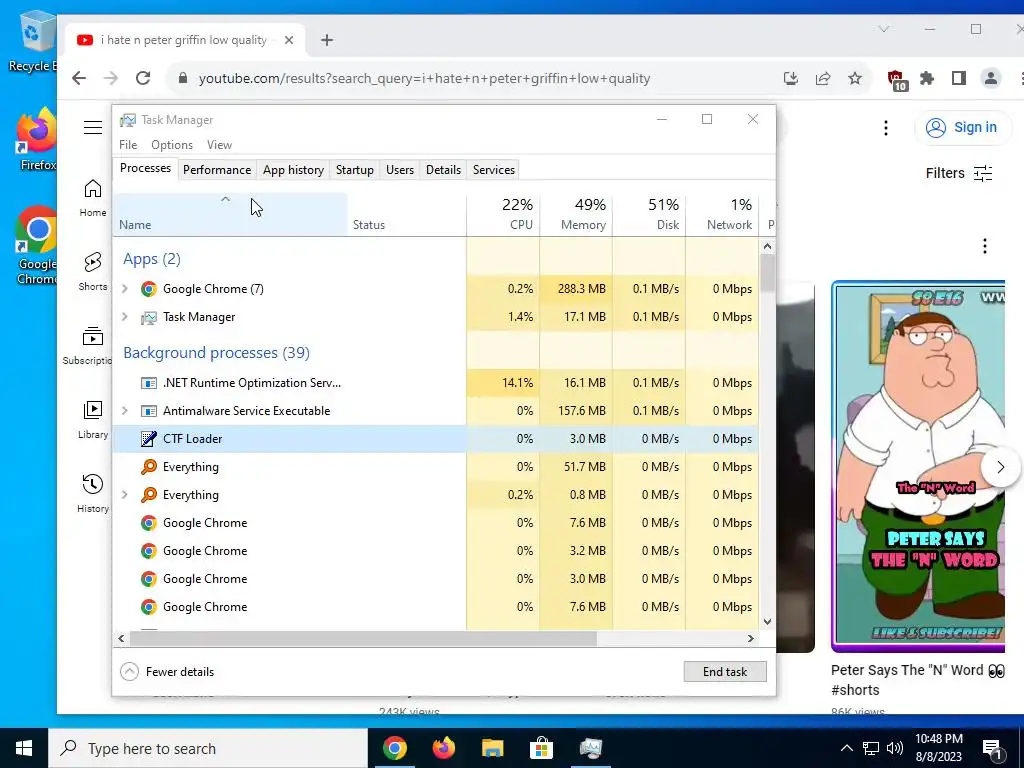Click the vertical scrollbar down arrow
1024x768 pixels.
(767, 622)
